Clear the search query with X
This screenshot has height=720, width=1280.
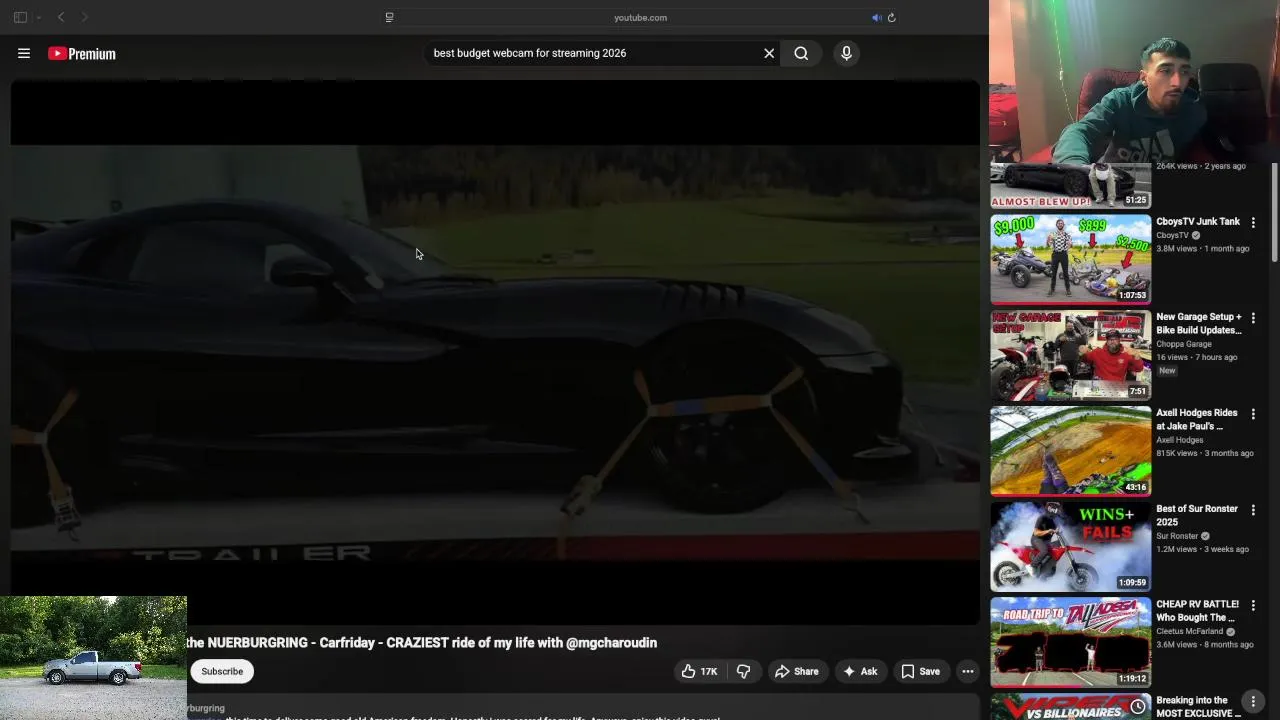[x=769, y=53]
